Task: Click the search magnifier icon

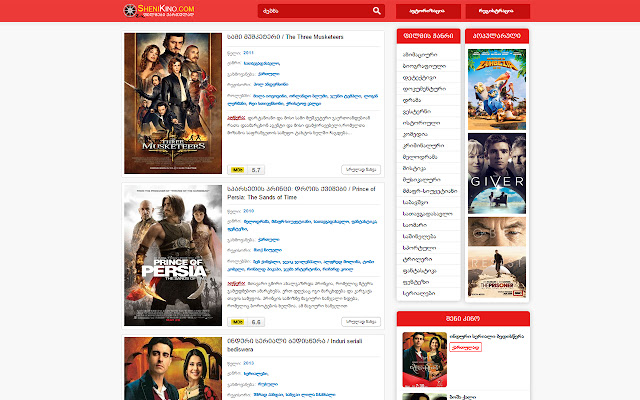Action: 376,11
